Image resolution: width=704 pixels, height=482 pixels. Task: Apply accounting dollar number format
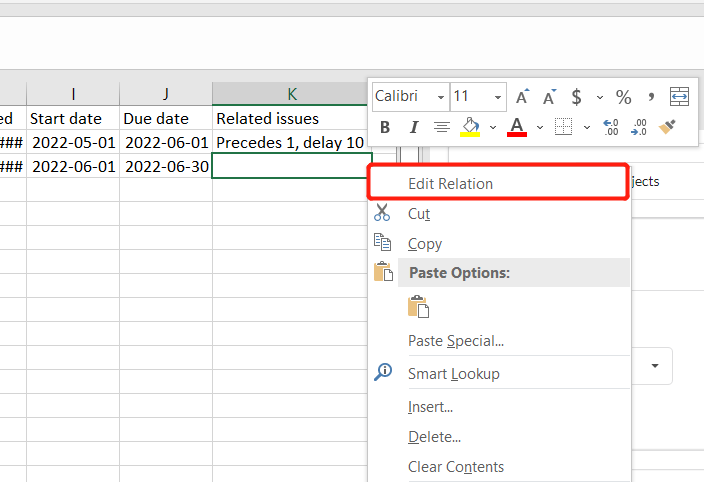point(576,96)
